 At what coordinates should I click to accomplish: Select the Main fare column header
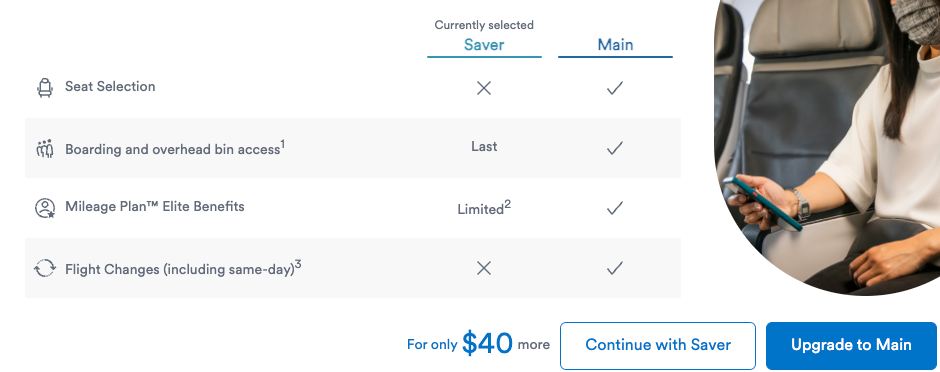[x=615, y=45]
